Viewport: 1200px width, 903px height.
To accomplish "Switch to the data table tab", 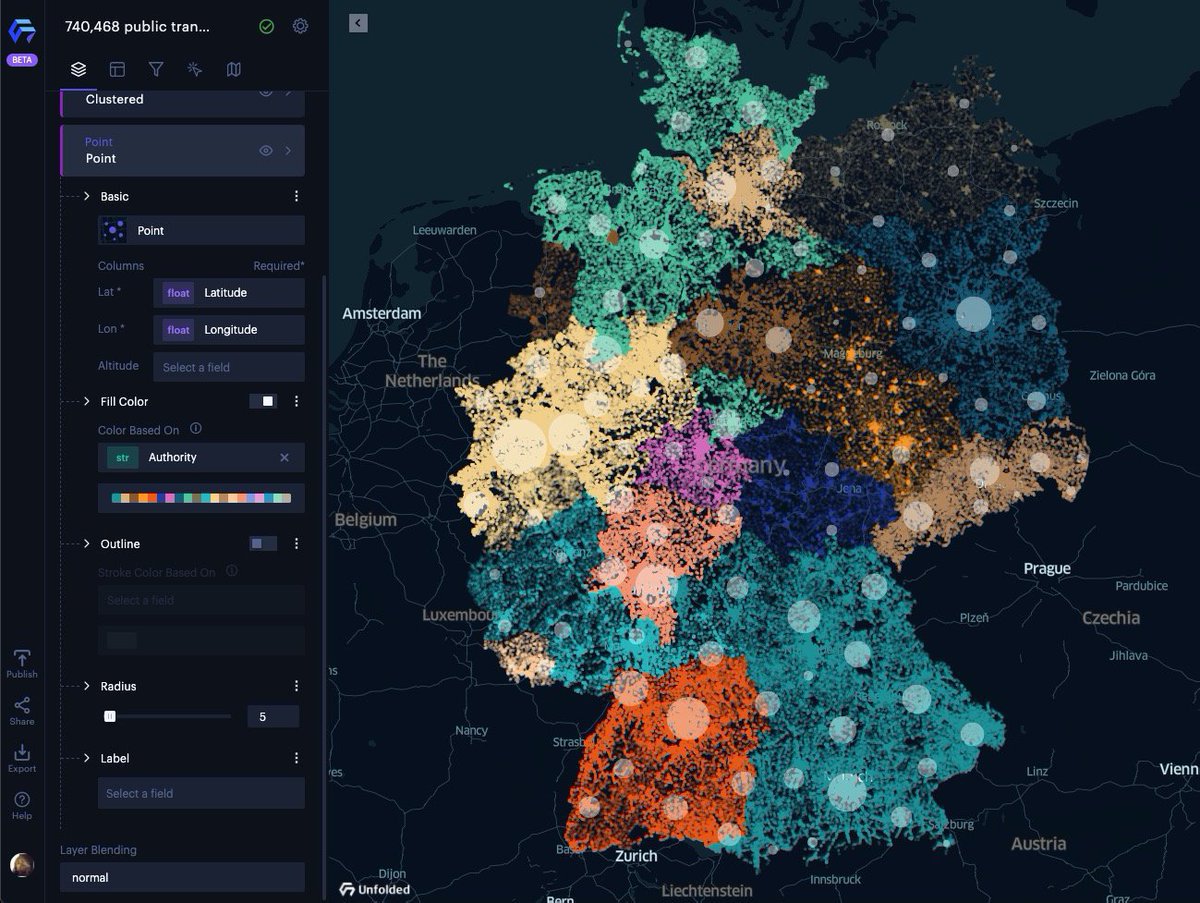I will coord(117,69).
